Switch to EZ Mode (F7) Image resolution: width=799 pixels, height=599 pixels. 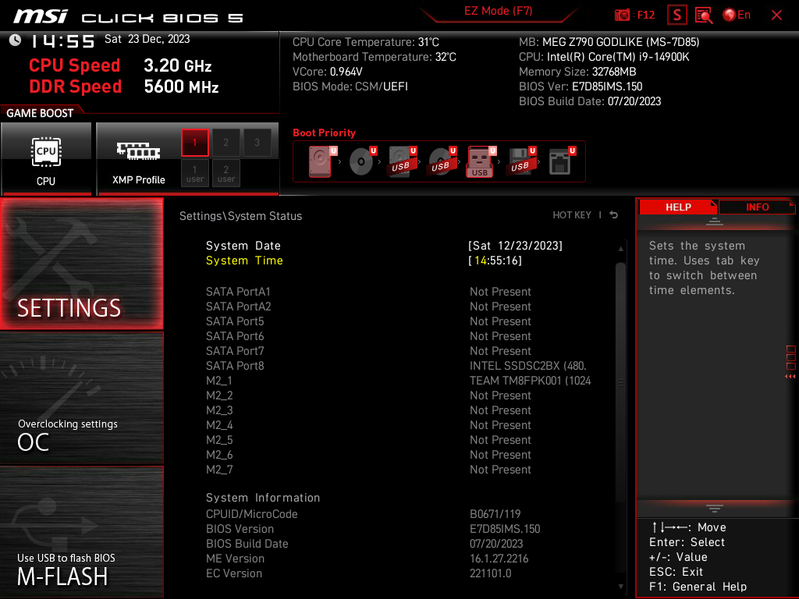(498, 11)
